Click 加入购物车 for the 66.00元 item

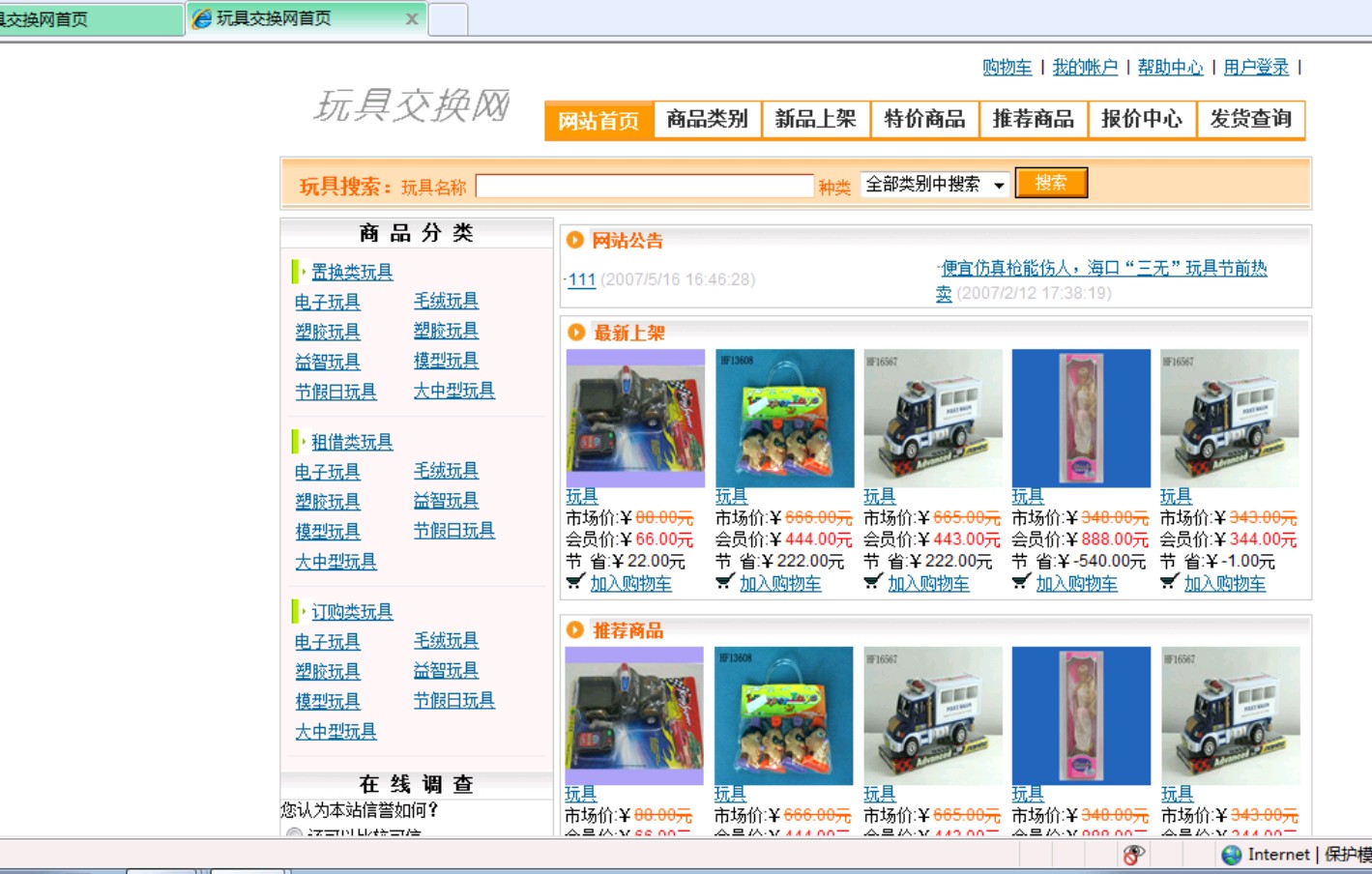[630, 584]
